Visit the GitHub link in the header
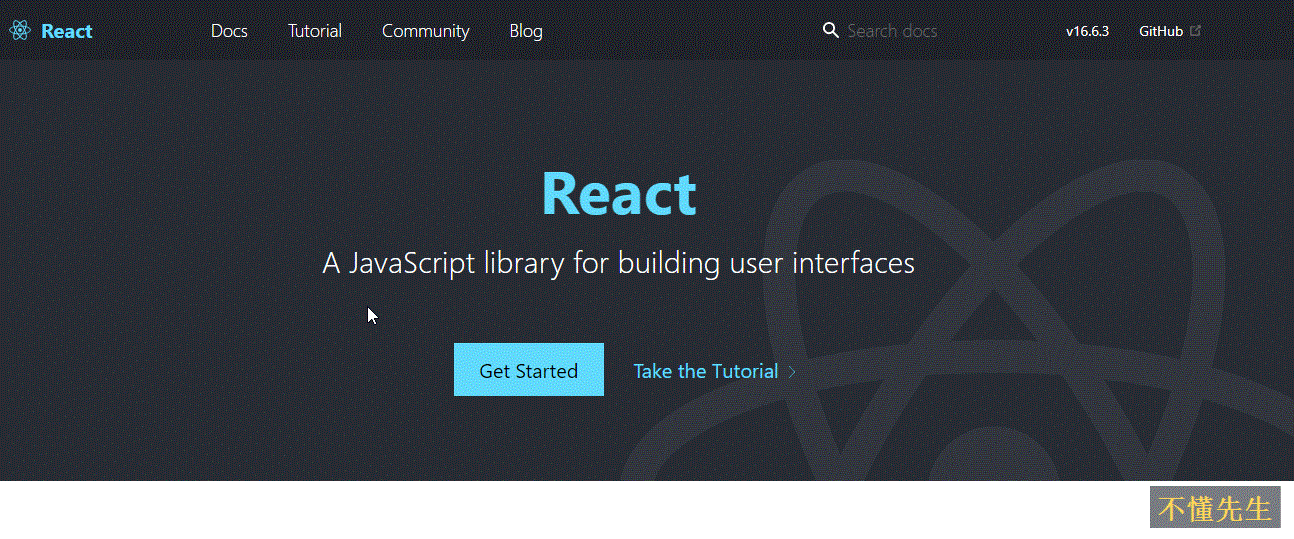1294x539 pixels. pyautogui.click(x=1161, y=31)
